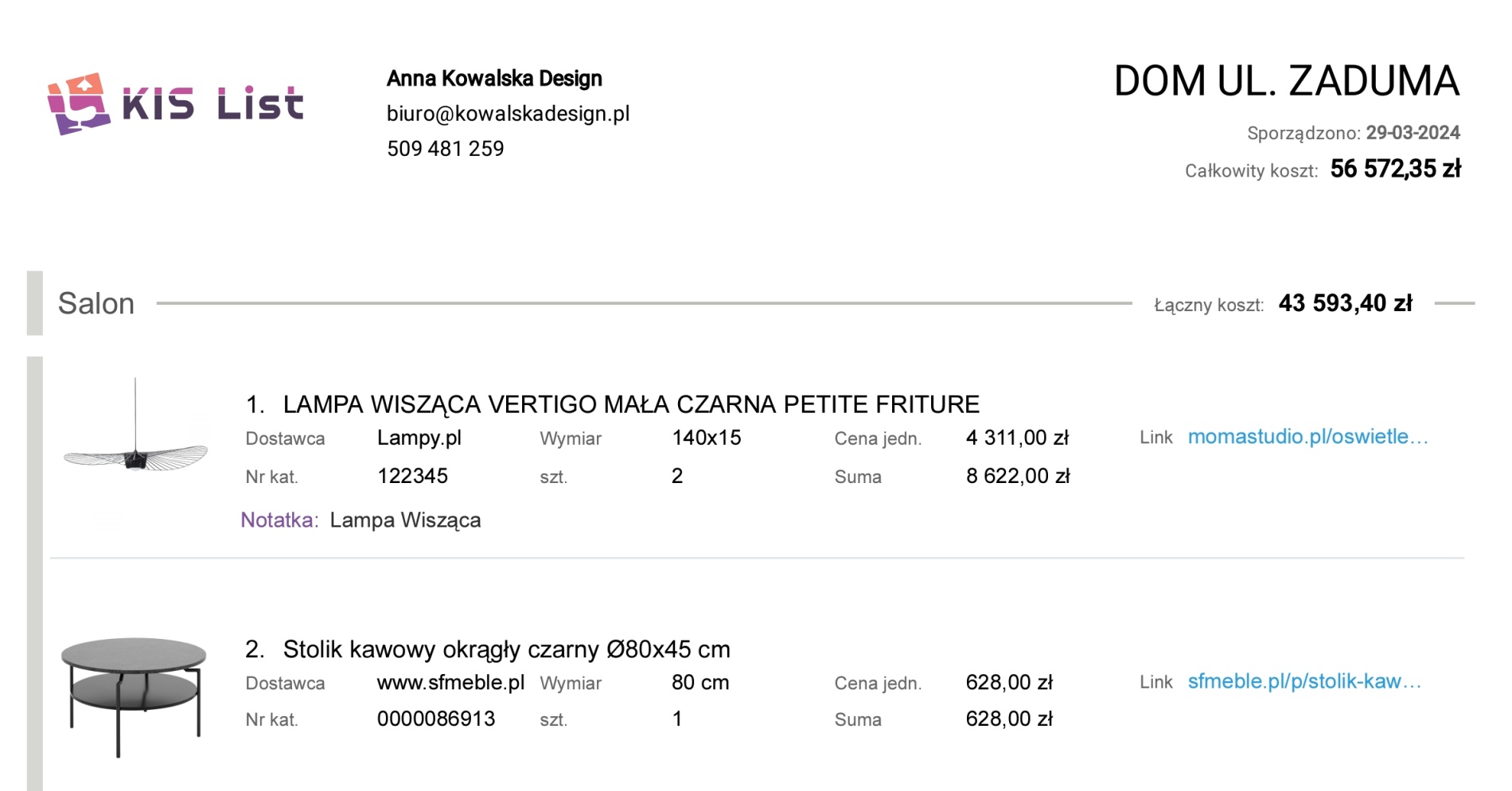Select the Stolik kawowy okrągły item title
The height and width of the screenshot is (791, 1512).
coord(506,649)
